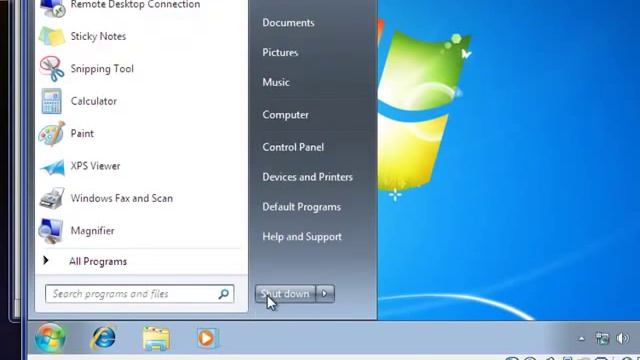Click Search programs and files field
Image resolution: width=640 pixels, height=360 pixels.
(x=140, y=294)
